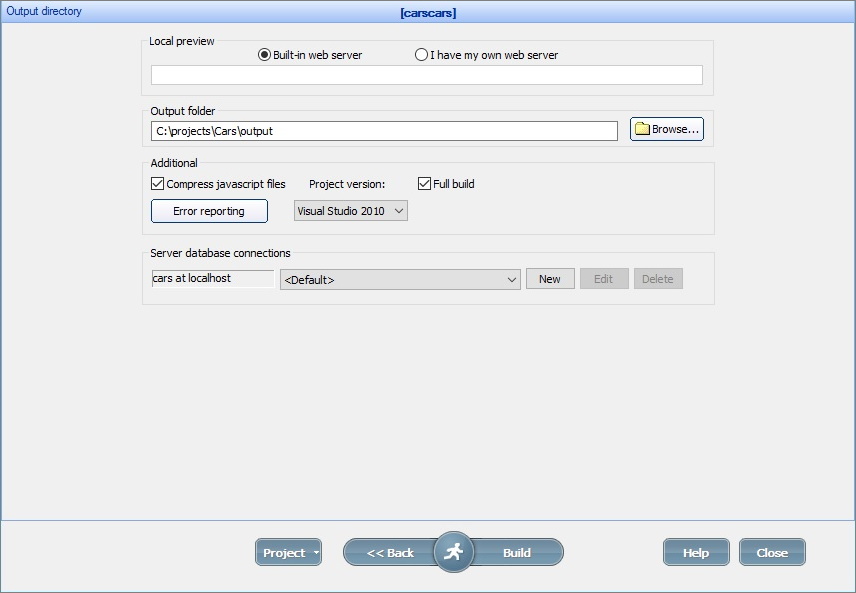Click the Delete connection button
This screenshot has width=856, height=593.
coord(658,279)
